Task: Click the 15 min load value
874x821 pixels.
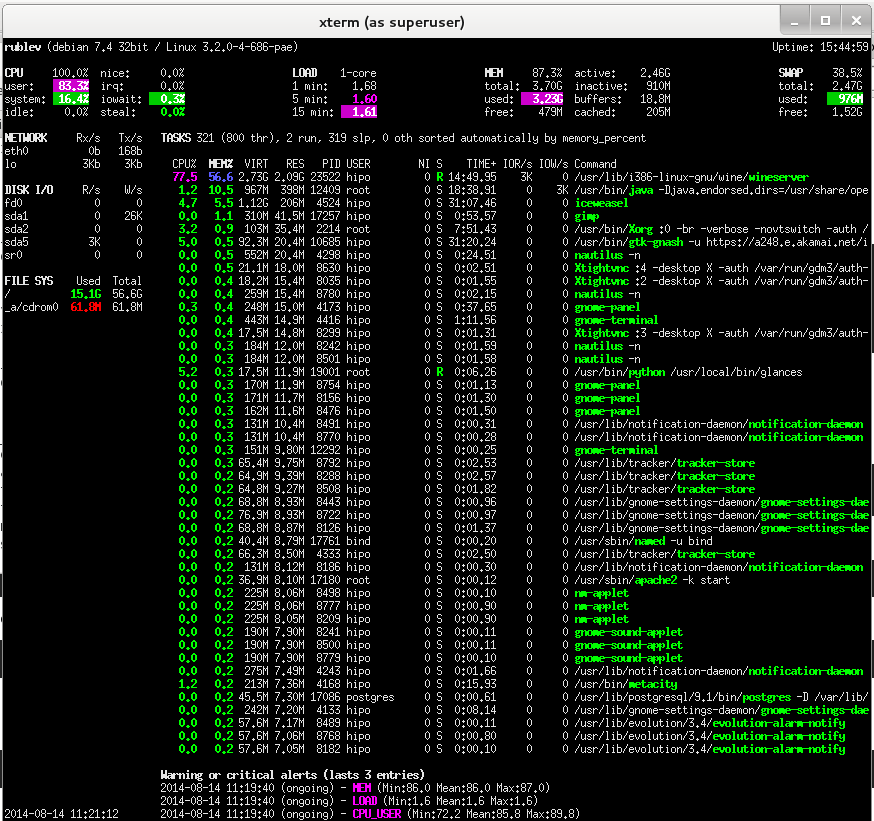Action: pyautogui.click(x=360, y=111)
